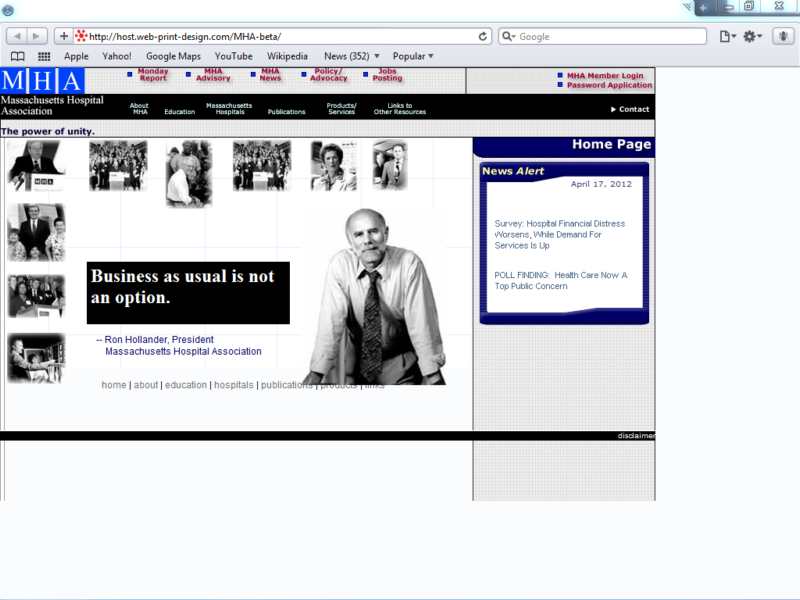
Task: Click the person at computer monitors photo
Action: click(x=36, y=358)
